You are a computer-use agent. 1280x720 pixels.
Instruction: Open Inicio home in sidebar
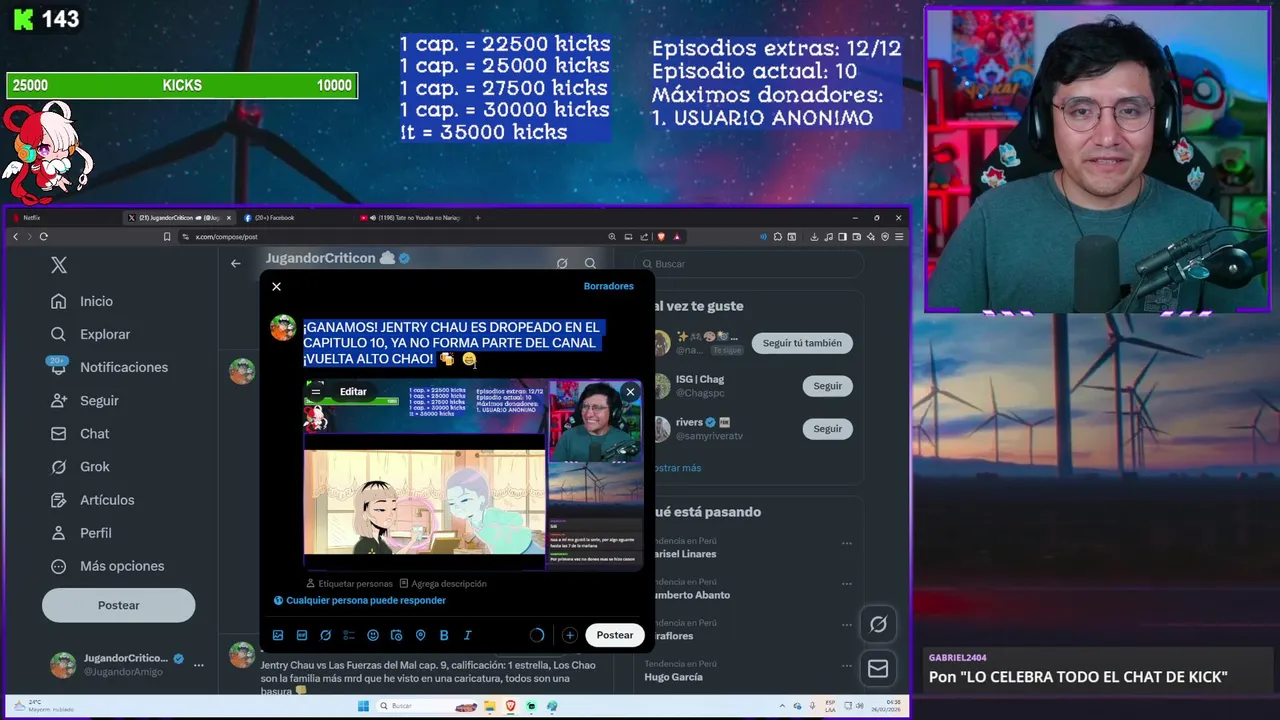click(x=82, y=301)
